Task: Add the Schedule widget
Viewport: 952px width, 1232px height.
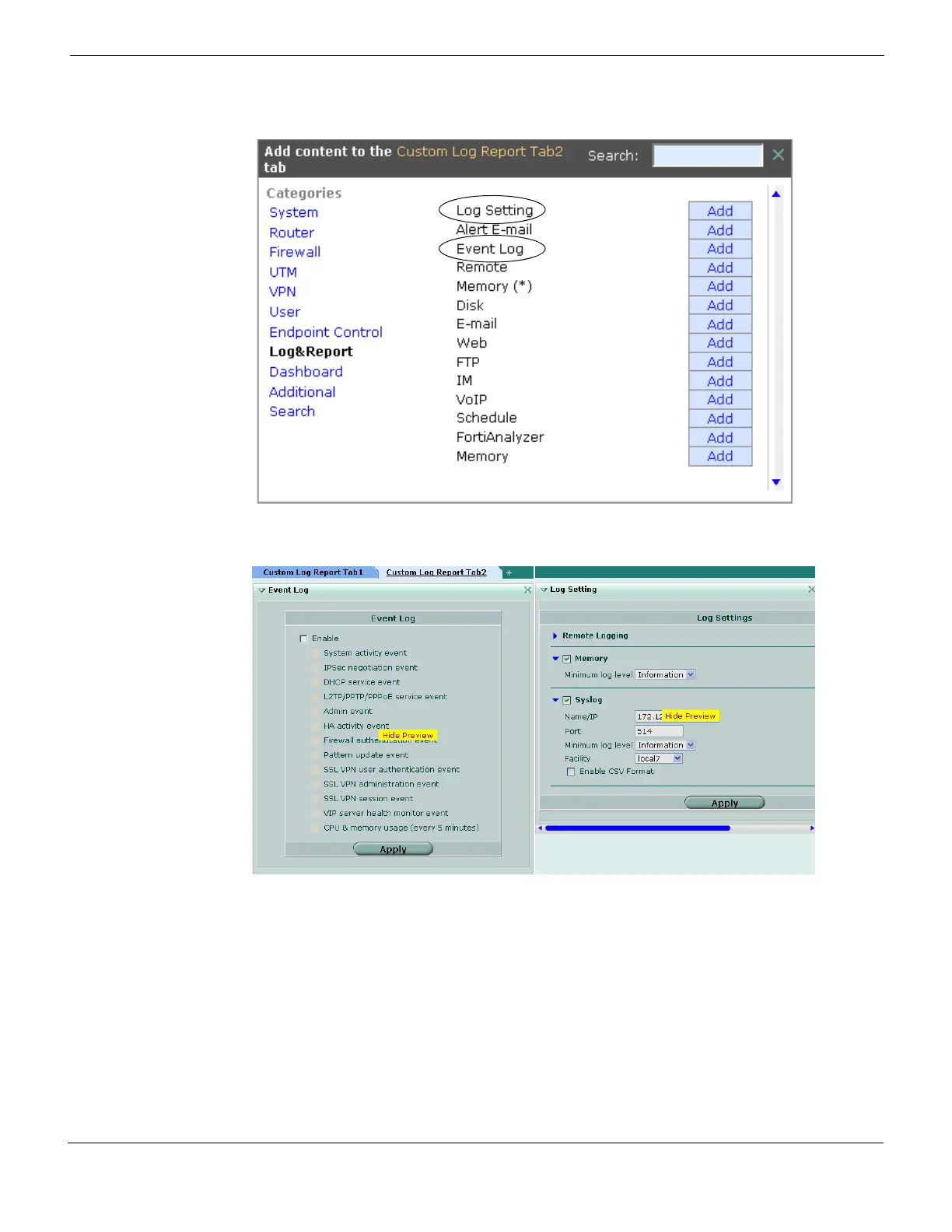Action: point(720,418)
